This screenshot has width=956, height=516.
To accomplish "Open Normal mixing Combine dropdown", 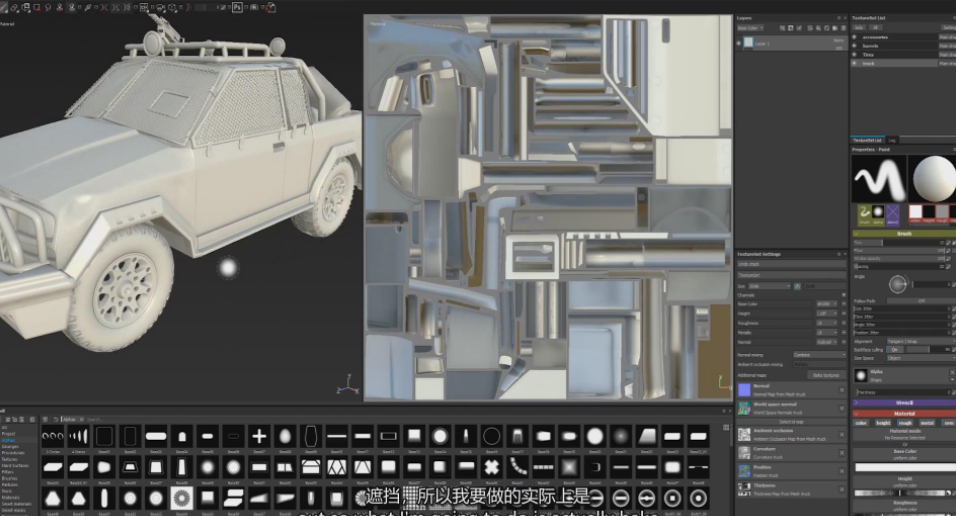I will coord(819,355).
